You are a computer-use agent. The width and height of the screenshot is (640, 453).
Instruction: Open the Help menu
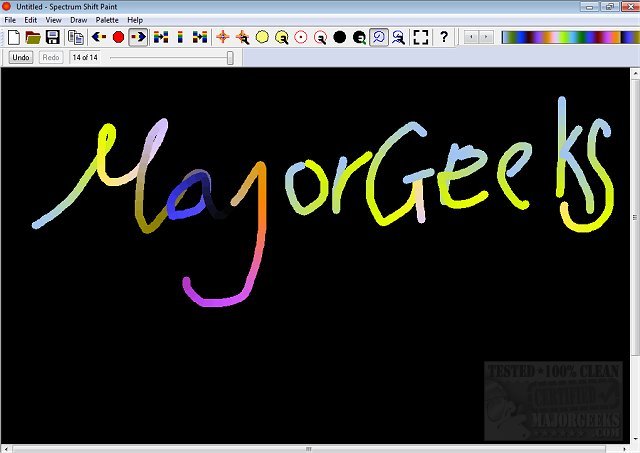(135, 20)
